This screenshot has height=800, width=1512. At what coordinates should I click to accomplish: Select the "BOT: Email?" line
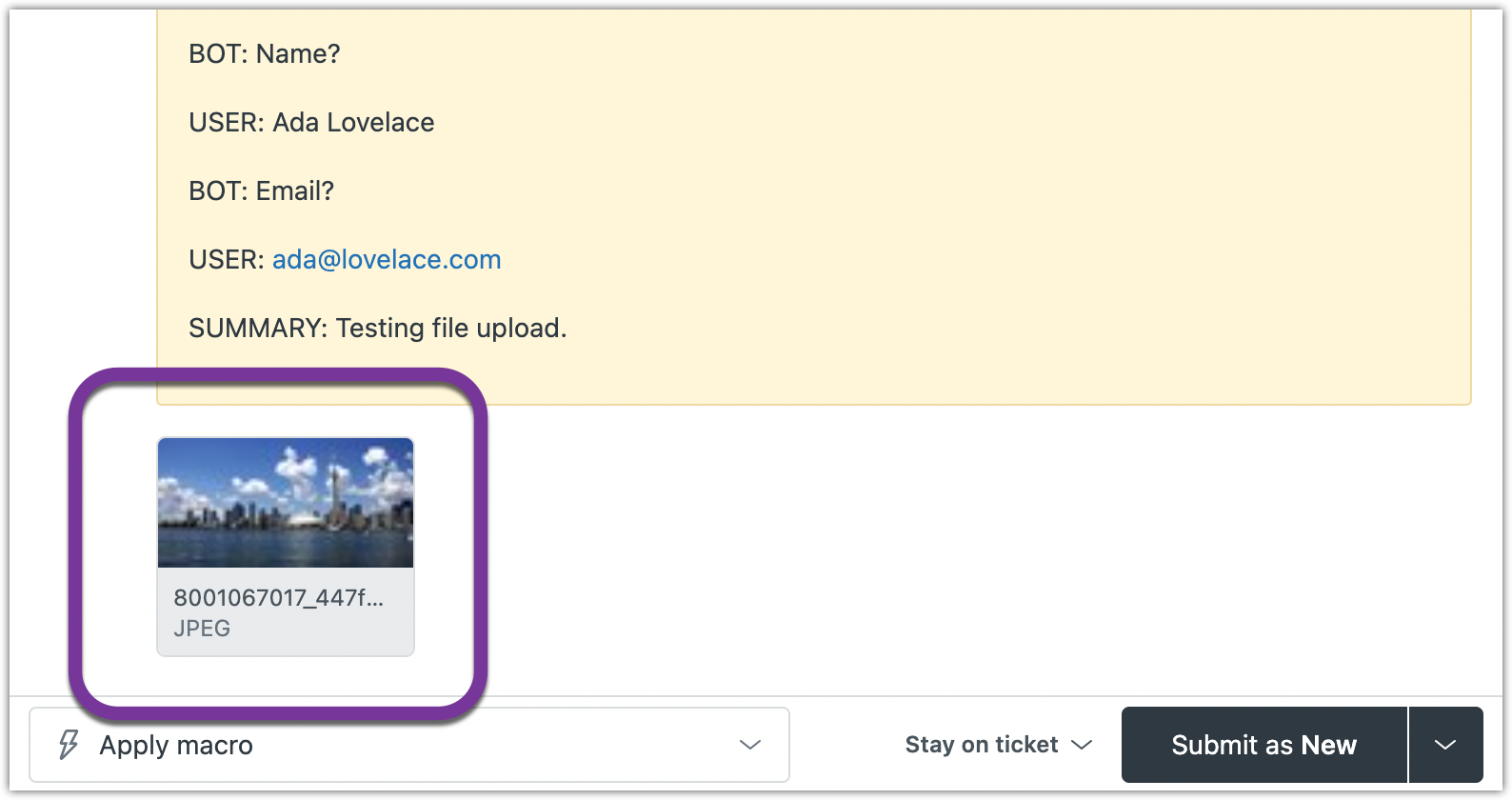click(x=261, y=191)
